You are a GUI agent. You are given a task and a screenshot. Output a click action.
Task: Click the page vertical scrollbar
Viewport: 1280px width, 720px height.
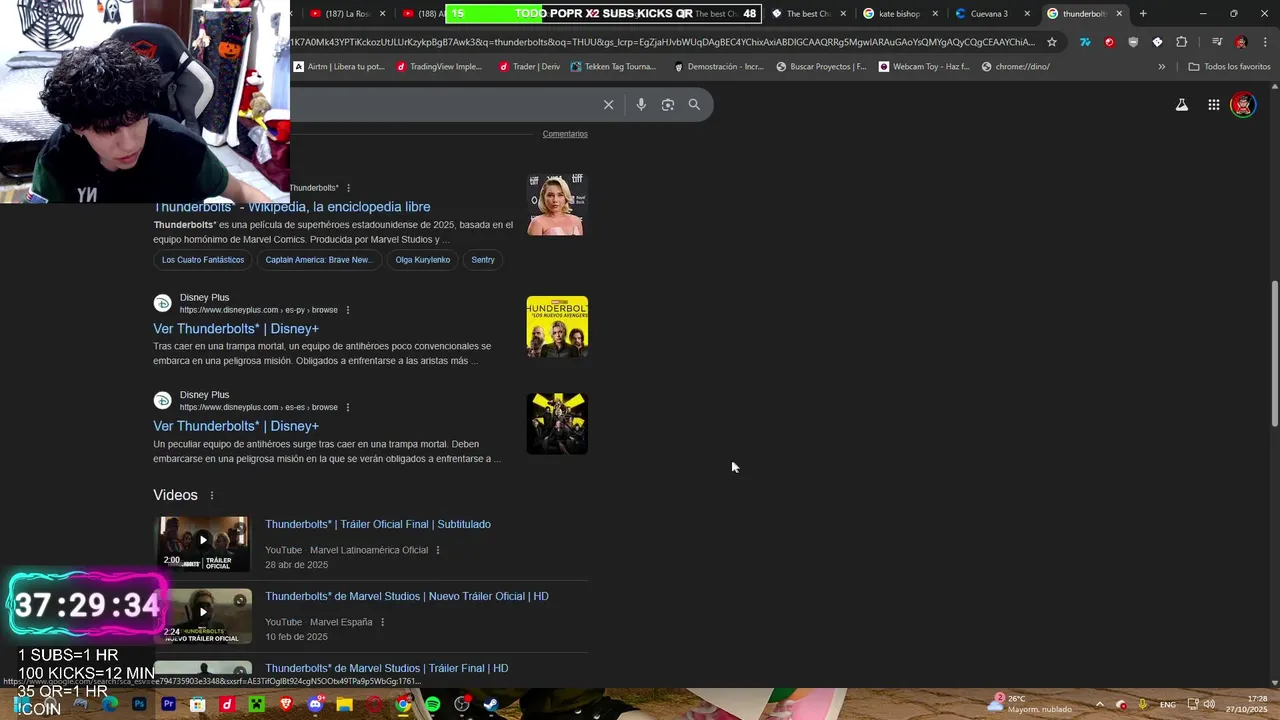coord(1274,354)
